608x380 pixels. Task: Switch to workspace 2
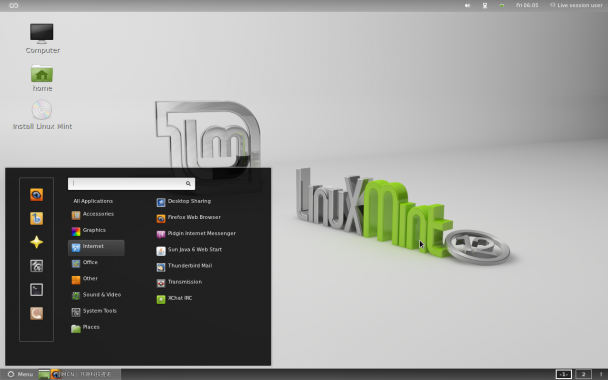pos(583,374)
